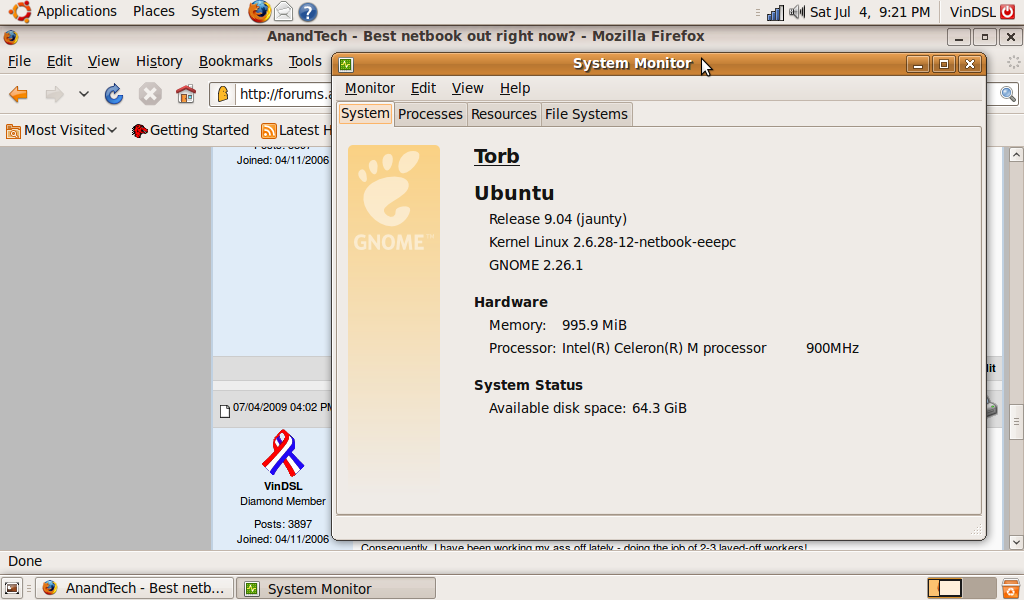Expand the Most Visited bookmarks dropdown
1024x600 pixels.
click(x=62, y=130)
